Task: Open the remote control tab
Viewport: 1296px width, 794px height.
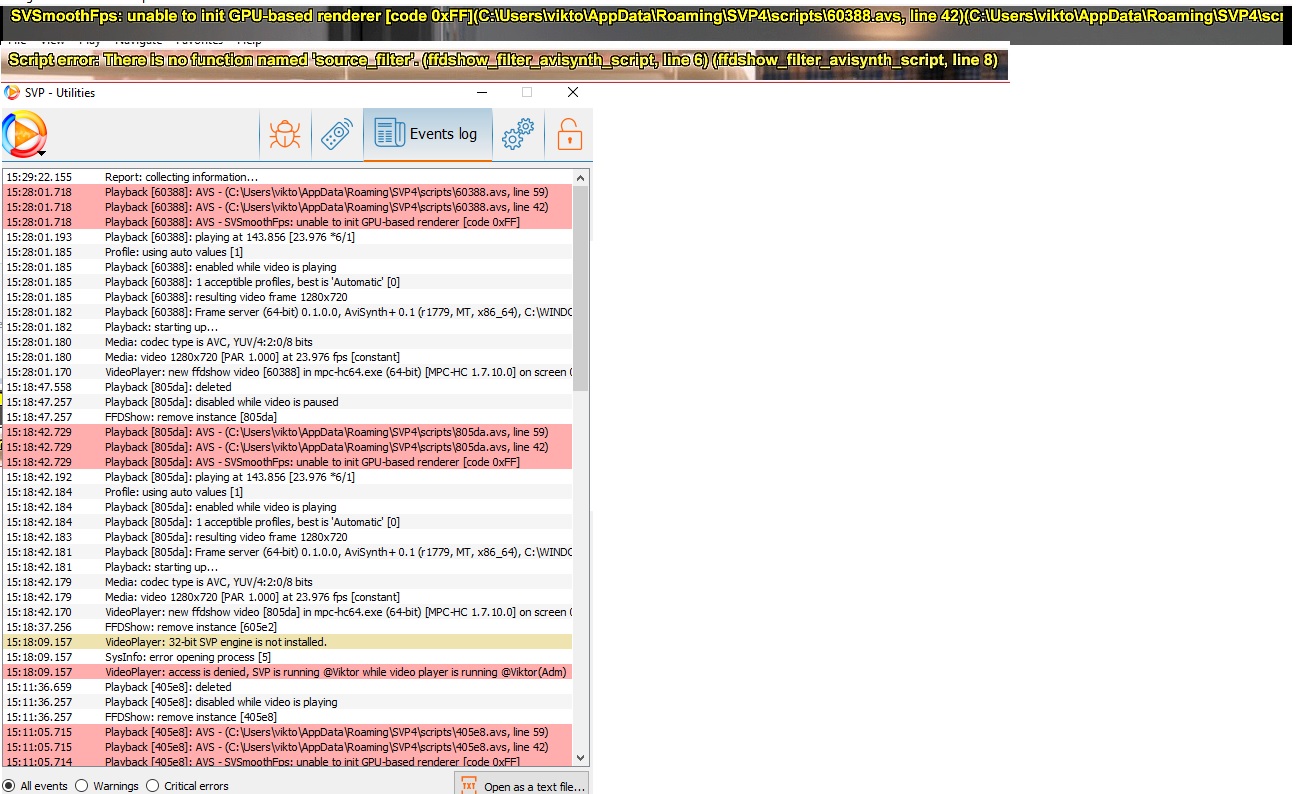Action: [x=337, y=135]
